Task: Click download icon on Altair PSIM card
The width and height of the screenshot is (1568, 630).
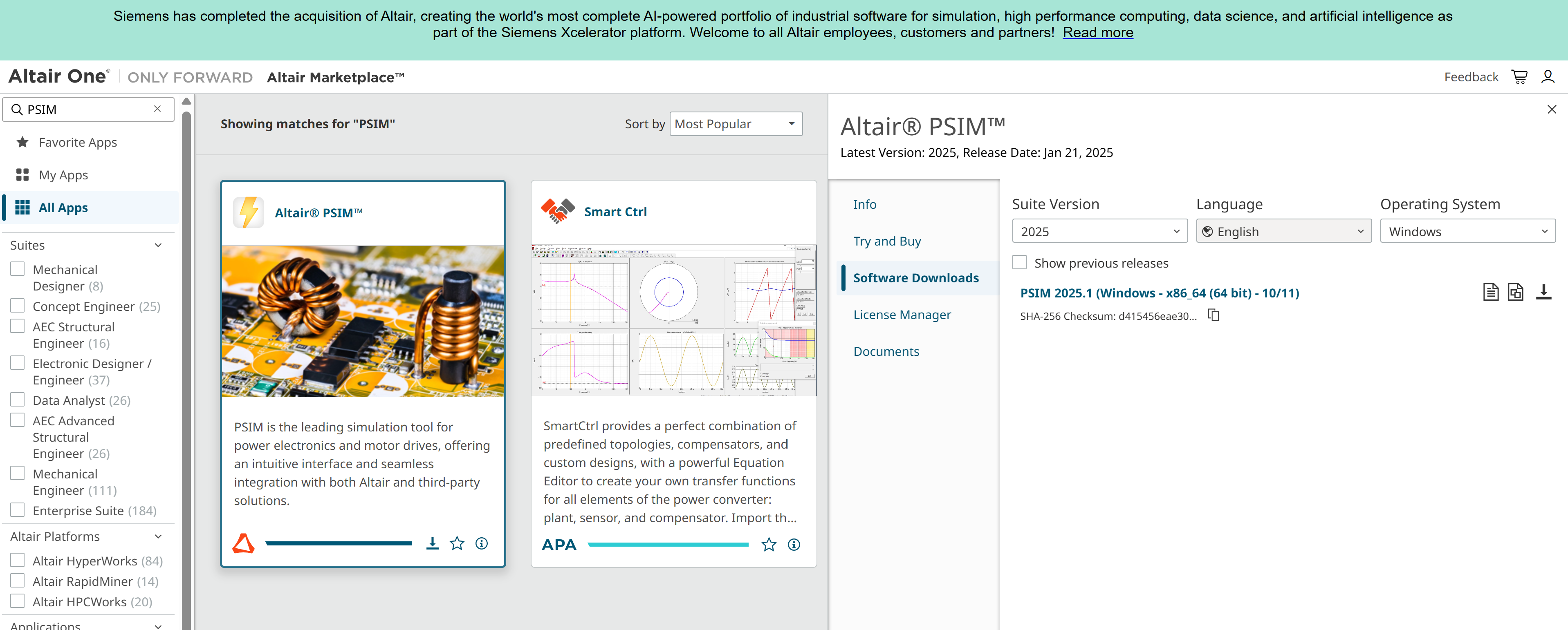Action: point(432,543)
